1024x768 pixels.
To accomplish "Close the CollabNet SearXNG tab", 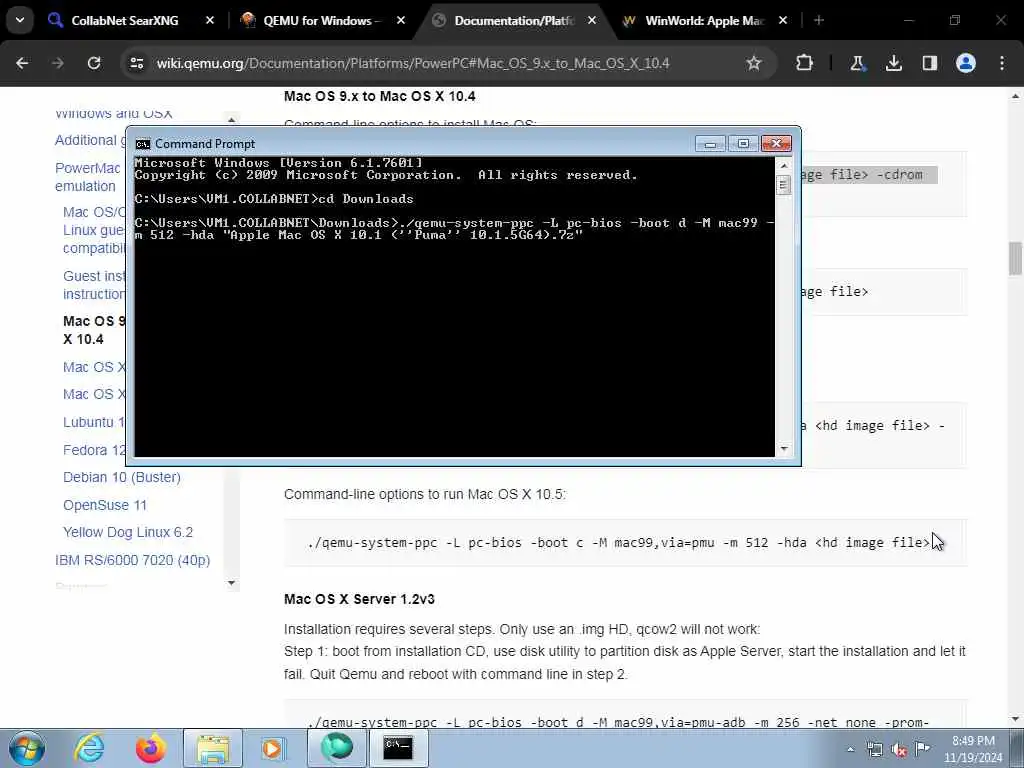I will (210, 21).
